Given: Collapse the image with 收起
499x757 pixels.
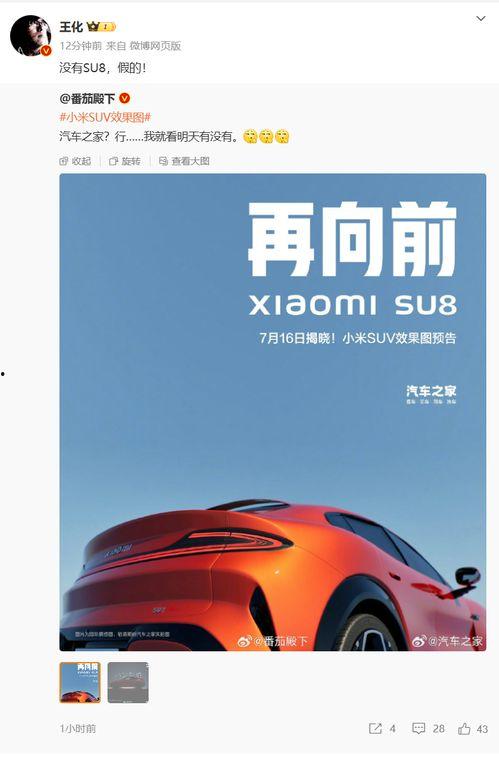Looking at the screenshot, I should [75, 161].
